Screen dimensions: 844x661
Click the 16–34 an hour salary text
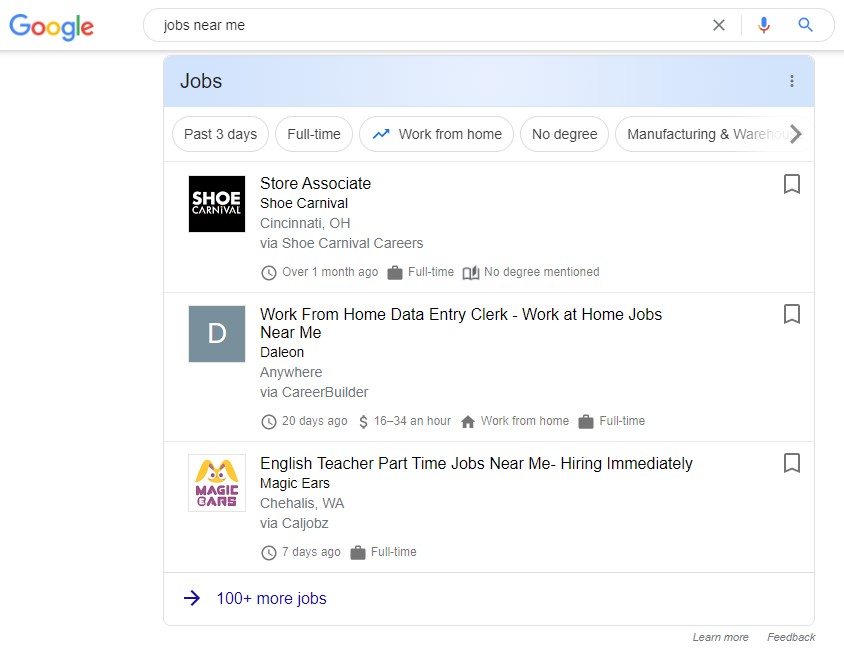pyautogui.click(x=412, y=421)
